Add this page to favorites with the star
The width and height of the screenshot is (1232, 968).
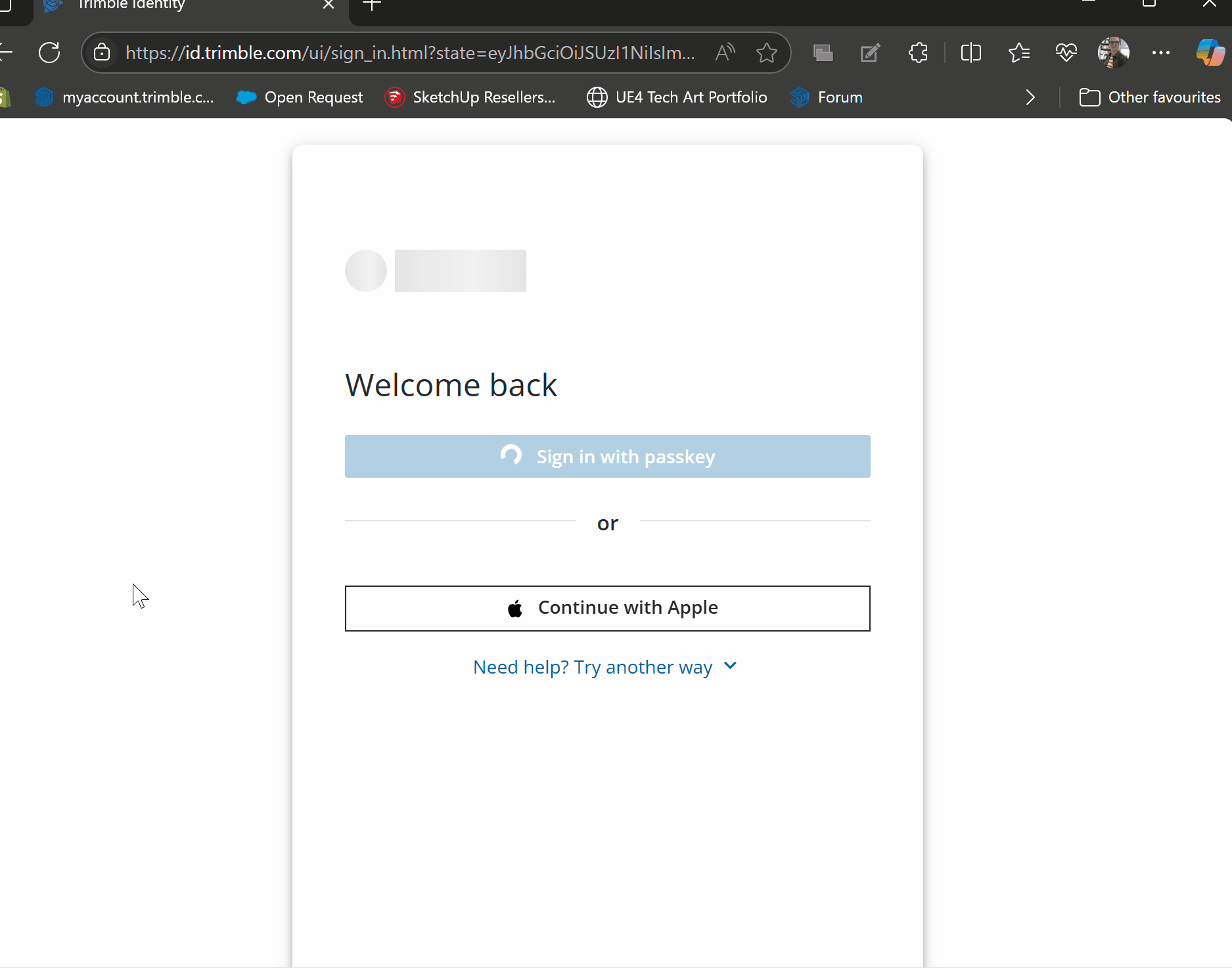766,53
